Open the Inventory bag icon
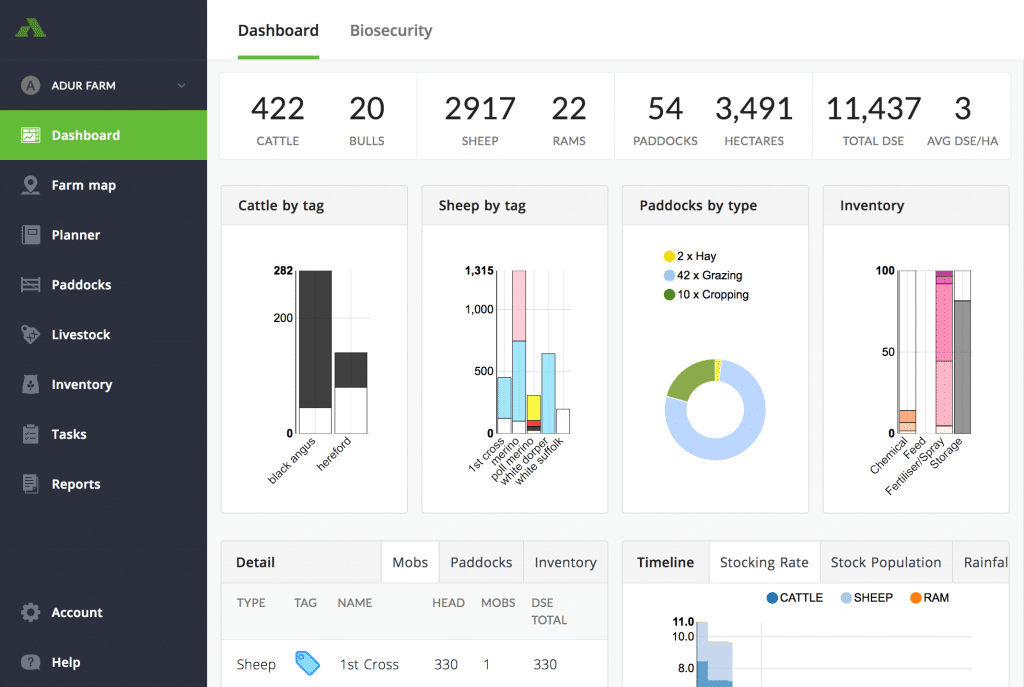 click(30, 385)
